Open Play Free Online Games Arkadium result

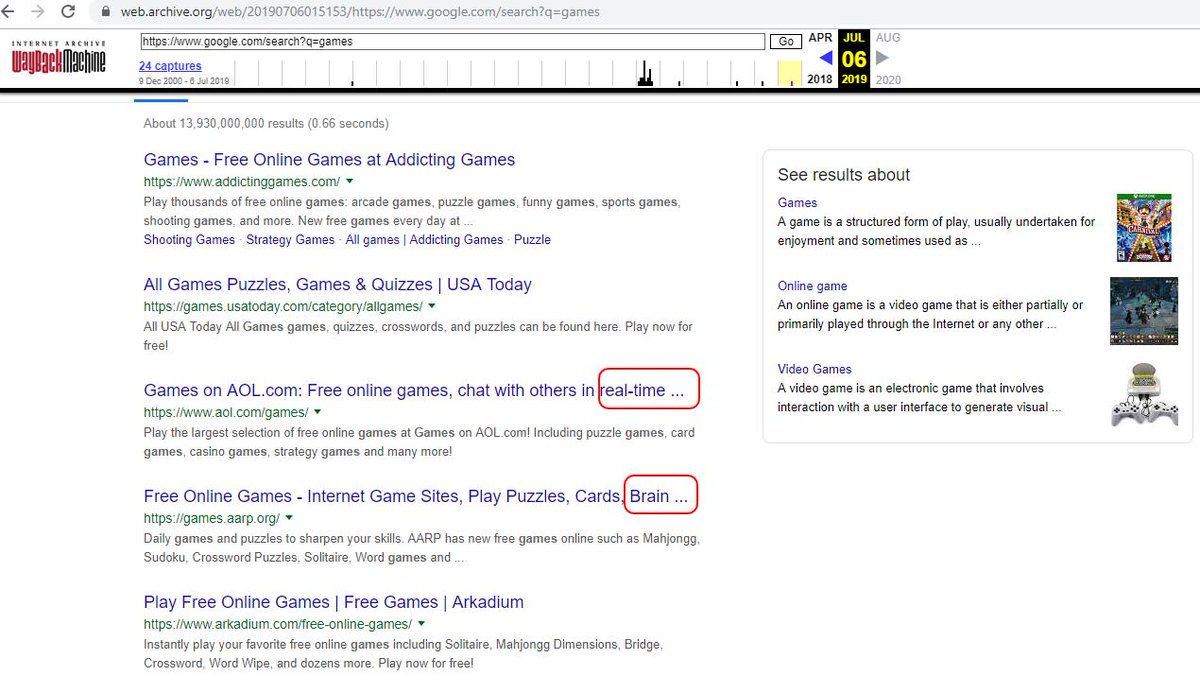pos(334,602)
